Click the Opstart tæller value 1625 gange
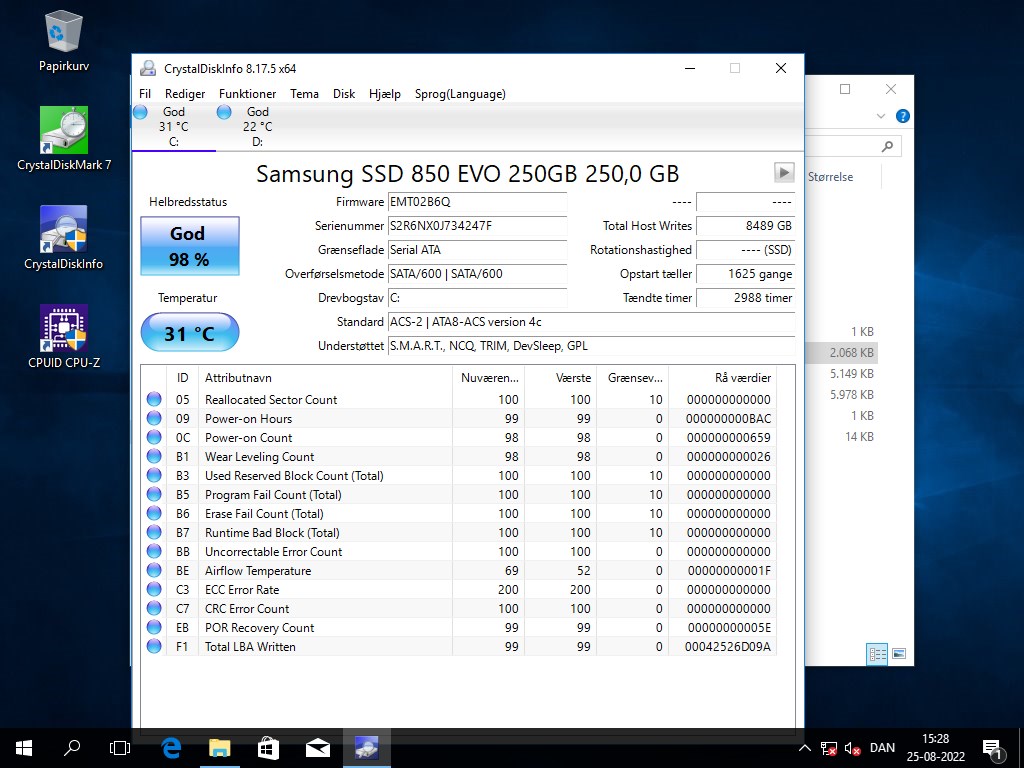Image resolution: width=1024 pixels, height=768 pixels. pyautogui.click(x=745, y=274)
